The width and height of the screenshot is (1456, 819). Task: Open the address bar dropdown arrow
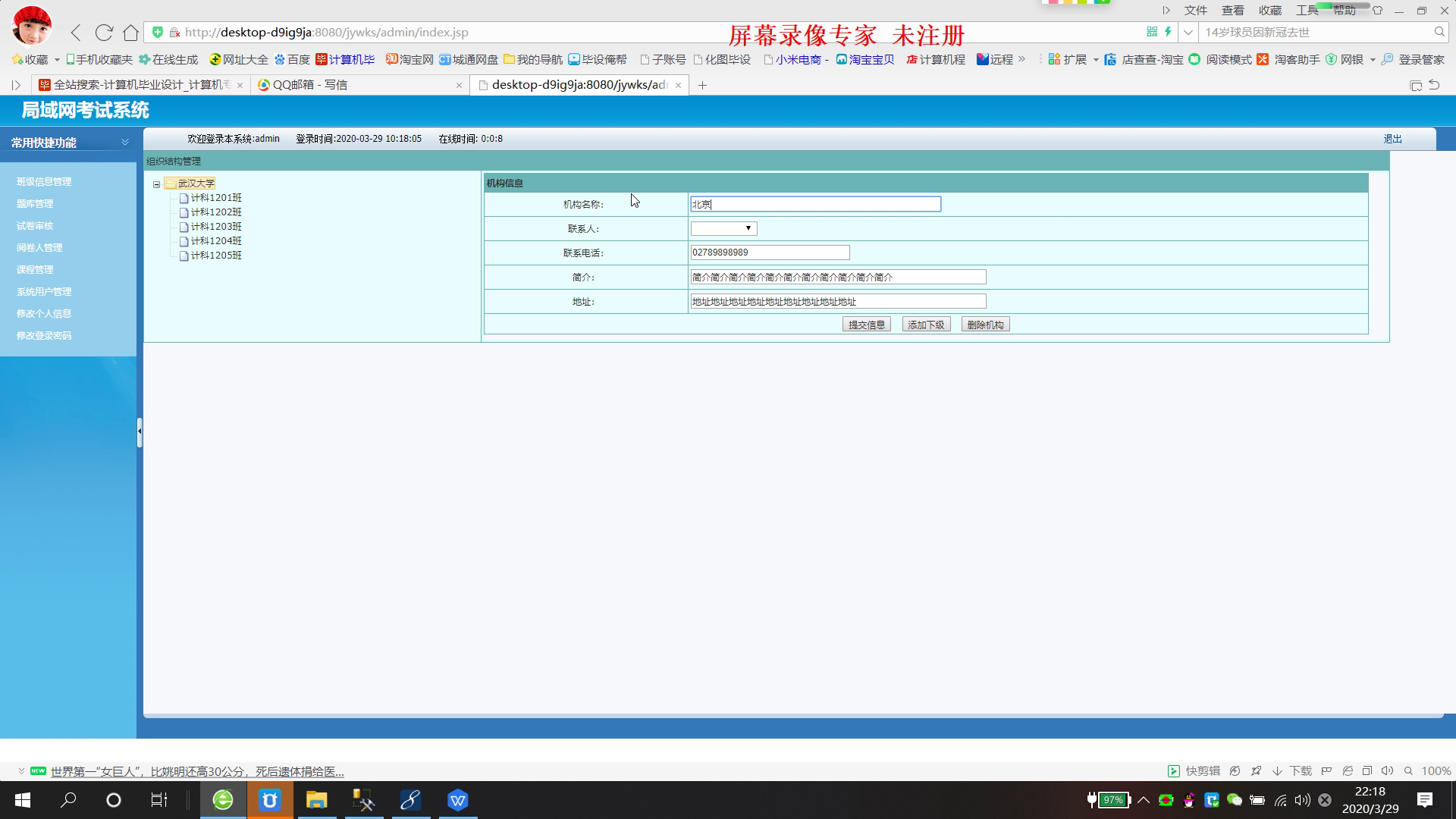point(1188,32)
